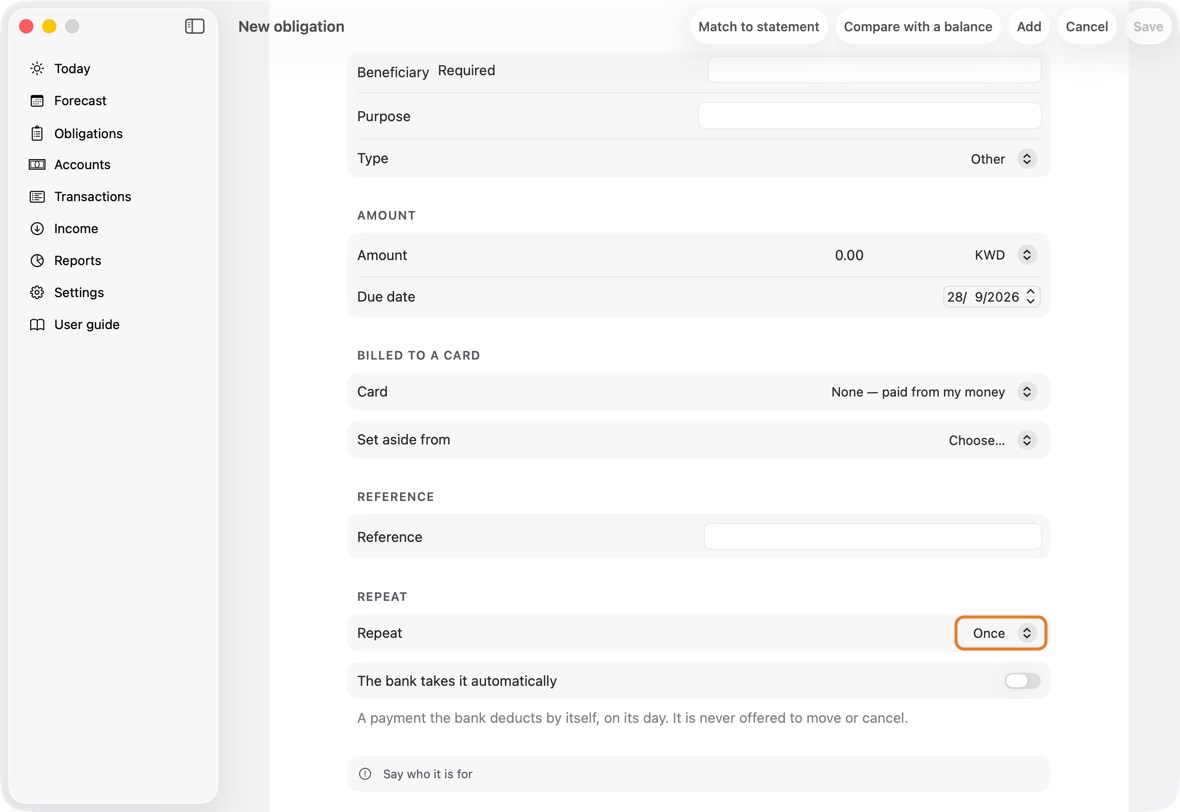Image resolution: width=1180 pixels, height=812 pixels.
Task: Click the Accounts banknote icon
Action: pyautogui.click(x=37, y=165)
